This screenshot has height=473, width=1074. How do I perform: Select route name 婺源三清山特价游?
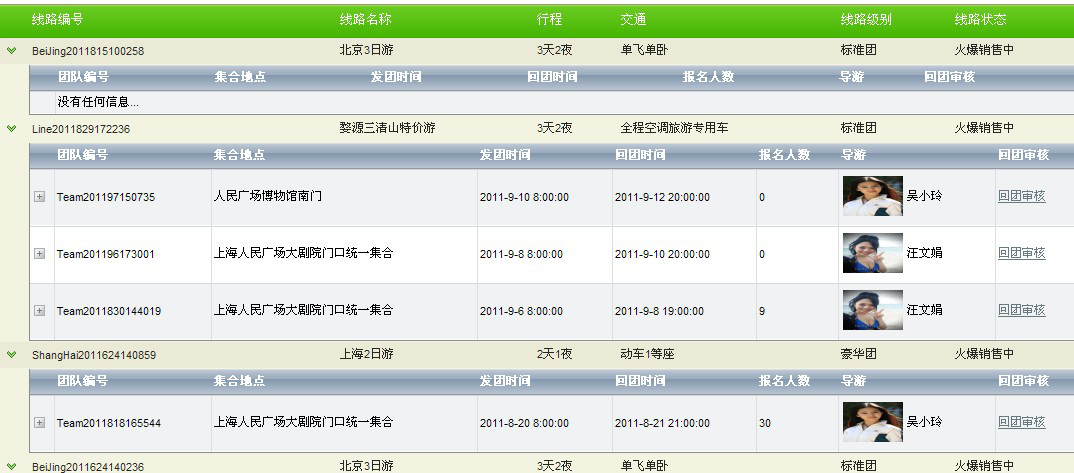pos(387,128)
